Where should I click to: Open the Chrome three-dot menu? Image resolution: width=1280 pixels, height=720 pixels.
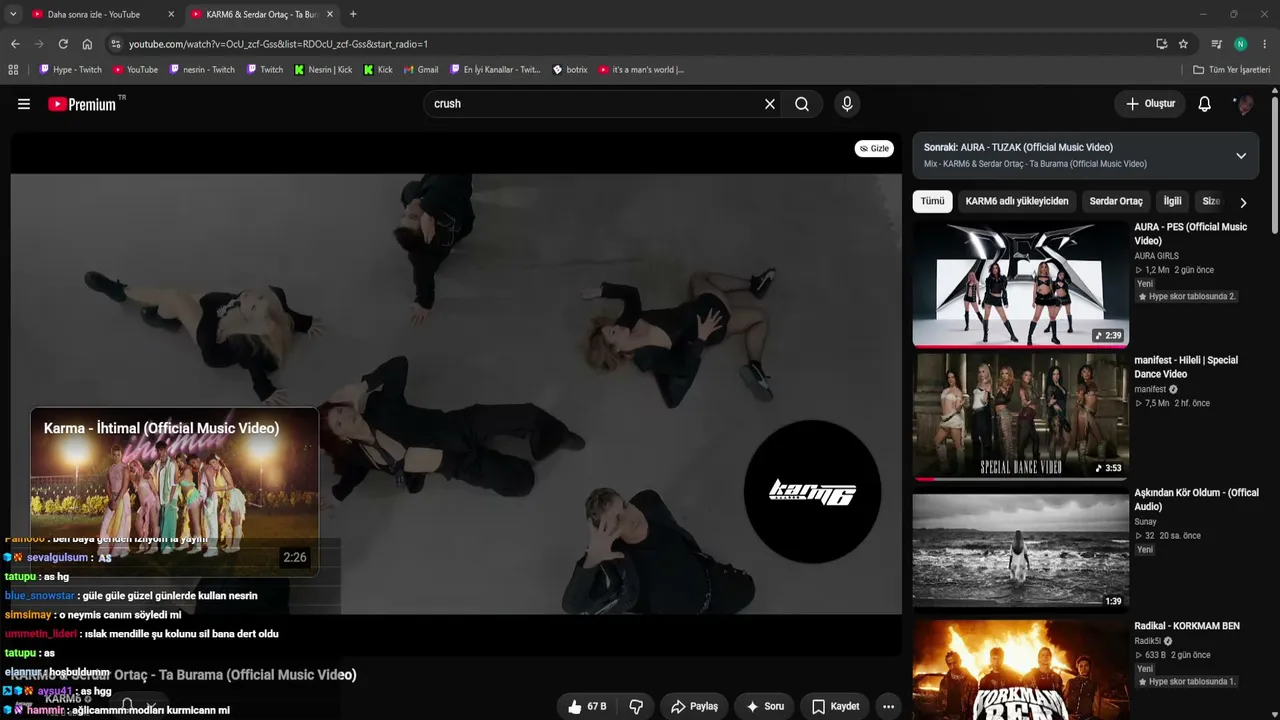tap(1265, 44)
